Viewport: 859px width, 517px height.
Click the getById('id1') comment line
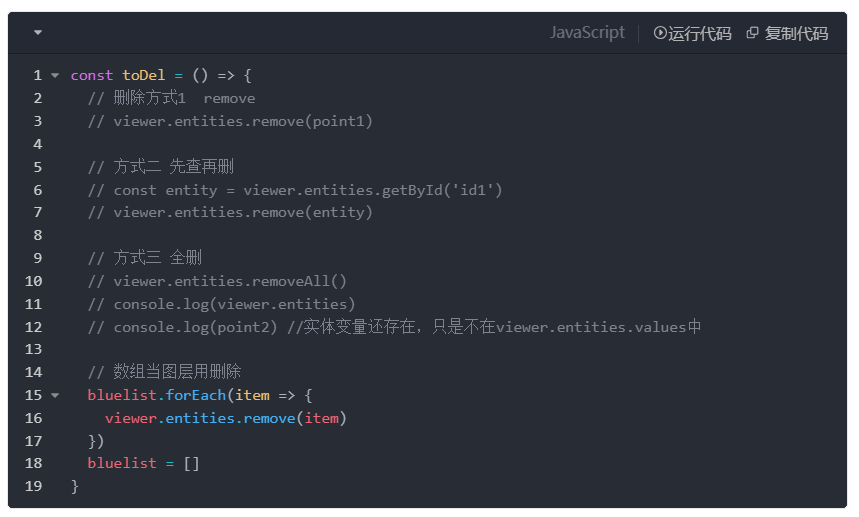click(295, 190)
